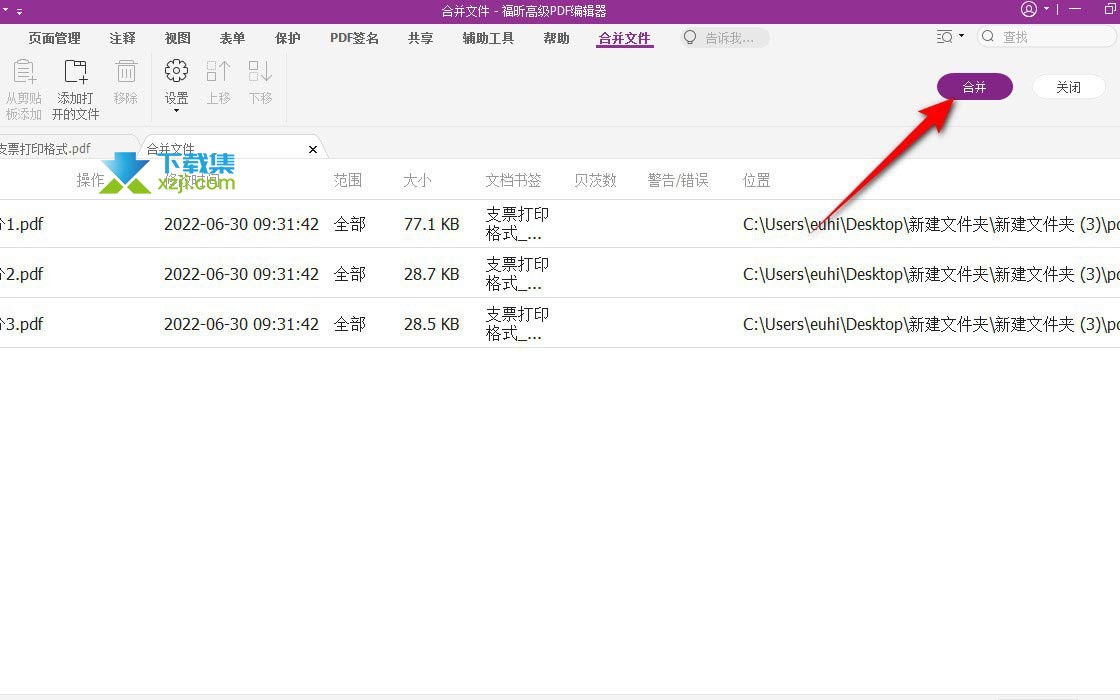Click the file path of 2.pdf

[x=931, y=274]
